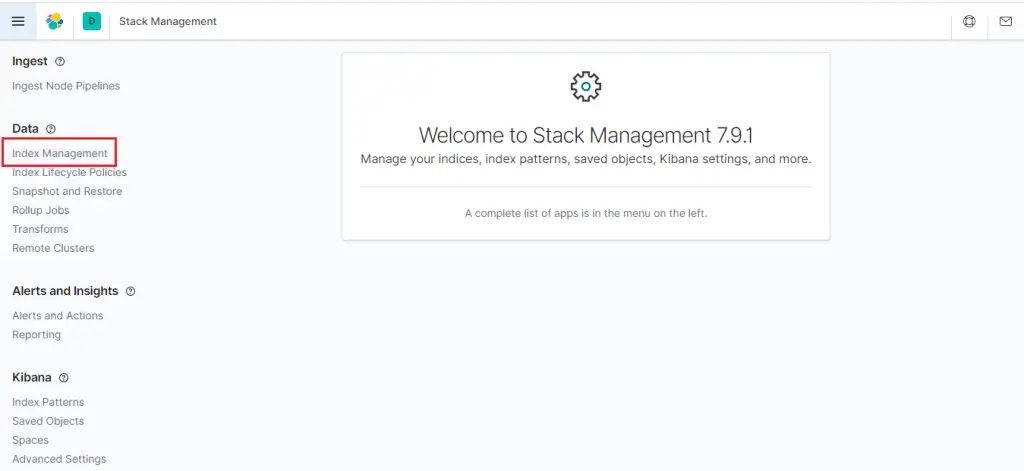Open Index Management
Screen dimensions: 1024x471
coord(60,154)
